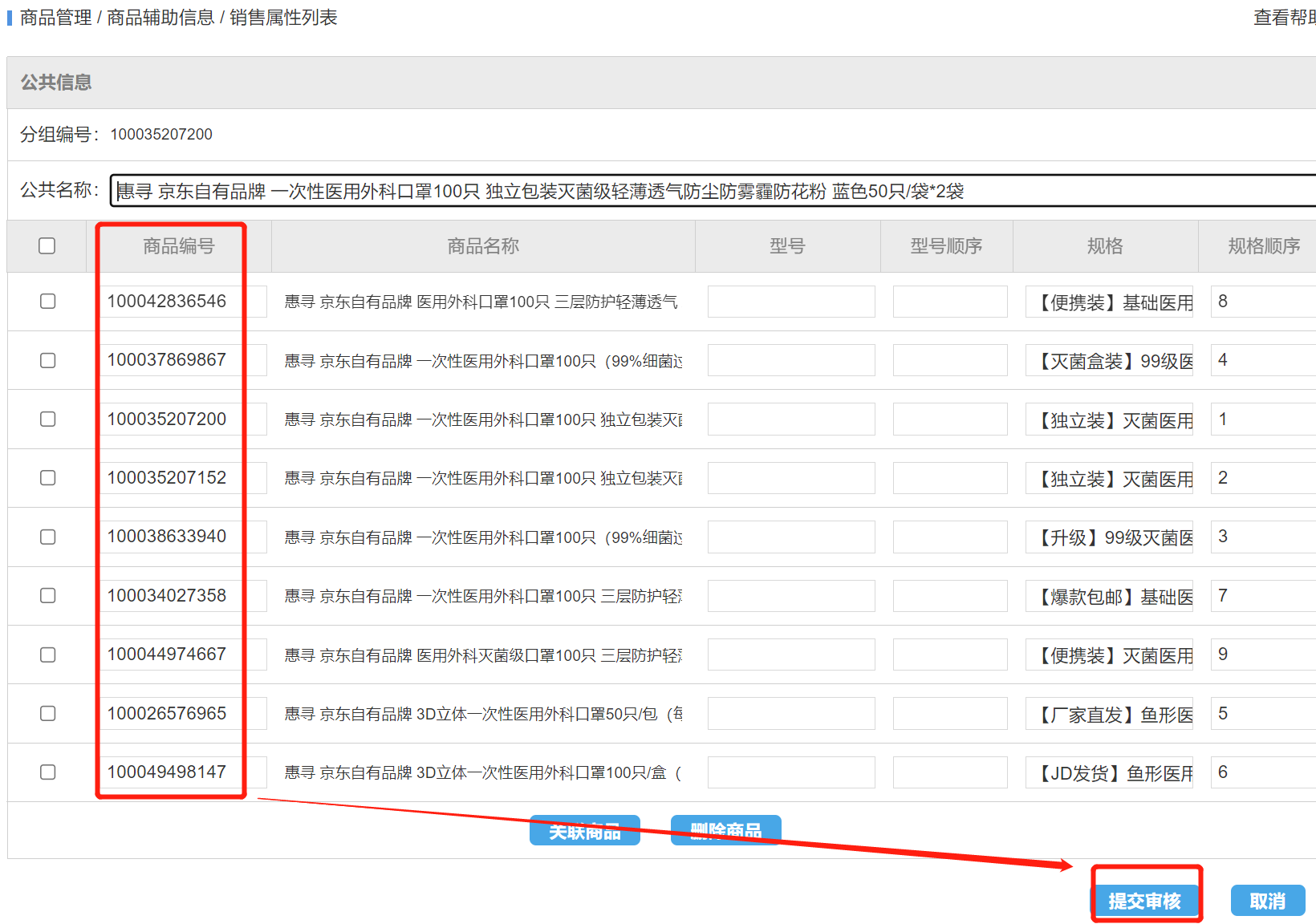
Task: Edit the 规格 field 【JD发货】鱼形医用
Action: 1109,772
